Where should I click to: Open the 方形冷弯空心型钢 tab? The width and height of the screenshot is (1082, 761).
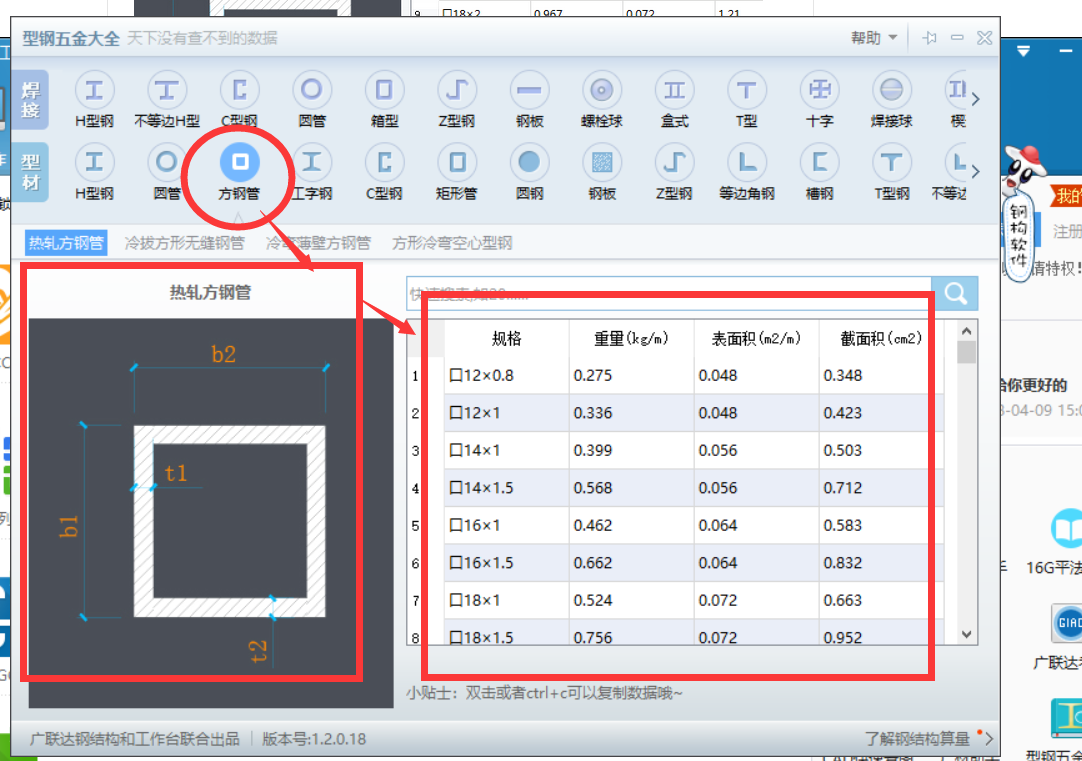[452, 243]
